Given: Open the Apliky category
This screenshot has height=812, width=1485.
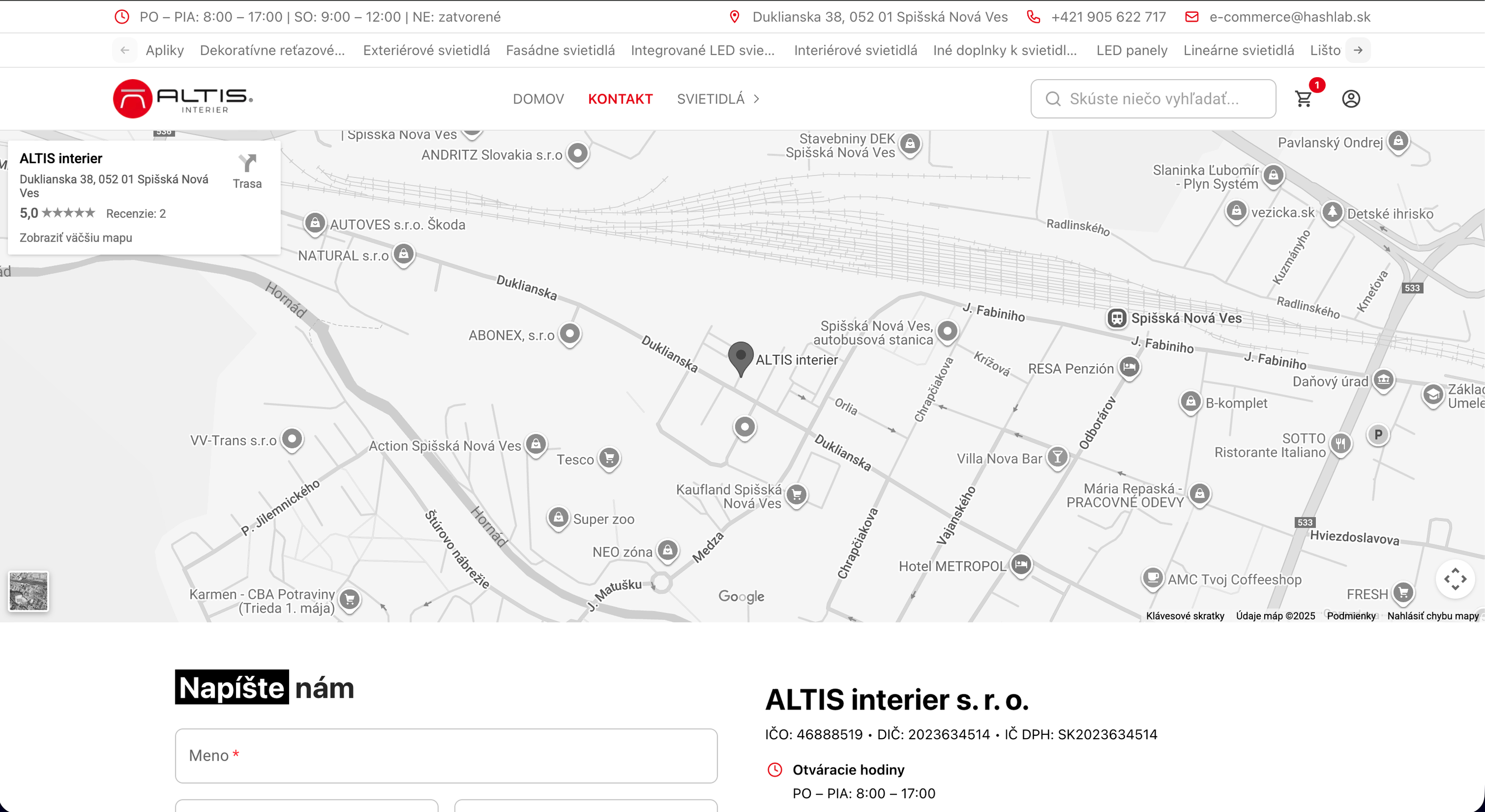Looking at the screenshot, I should (165, 50).
